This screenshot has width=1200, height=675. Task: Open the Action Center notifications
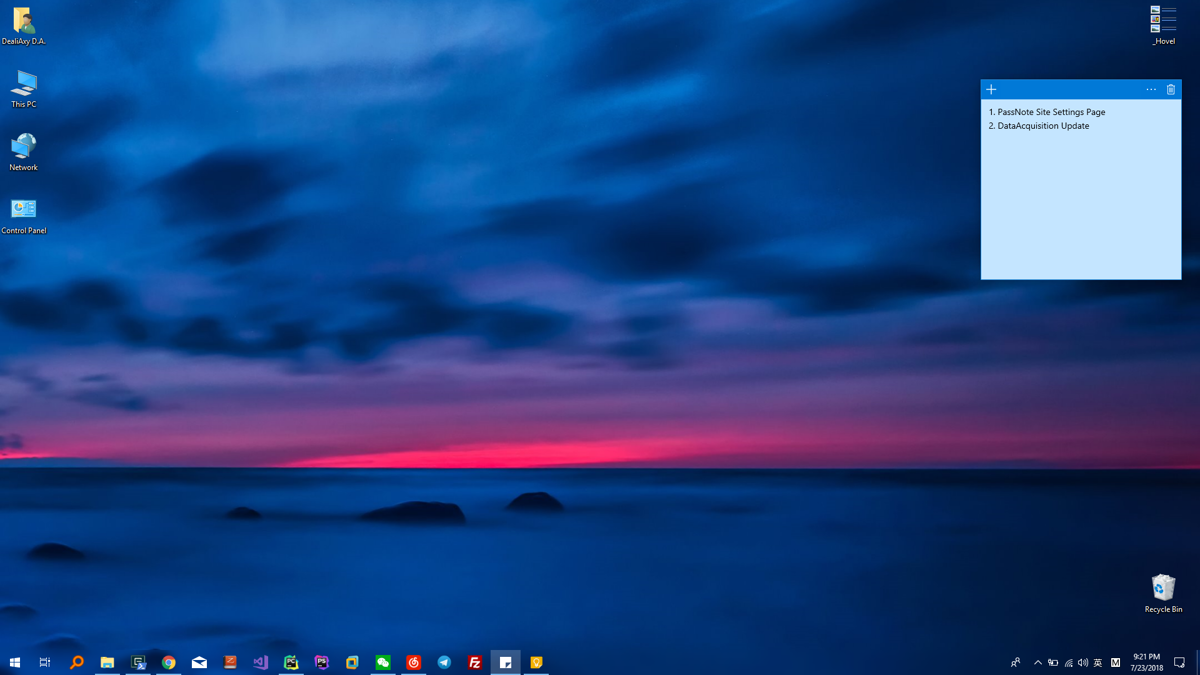tap(1179, 662)
